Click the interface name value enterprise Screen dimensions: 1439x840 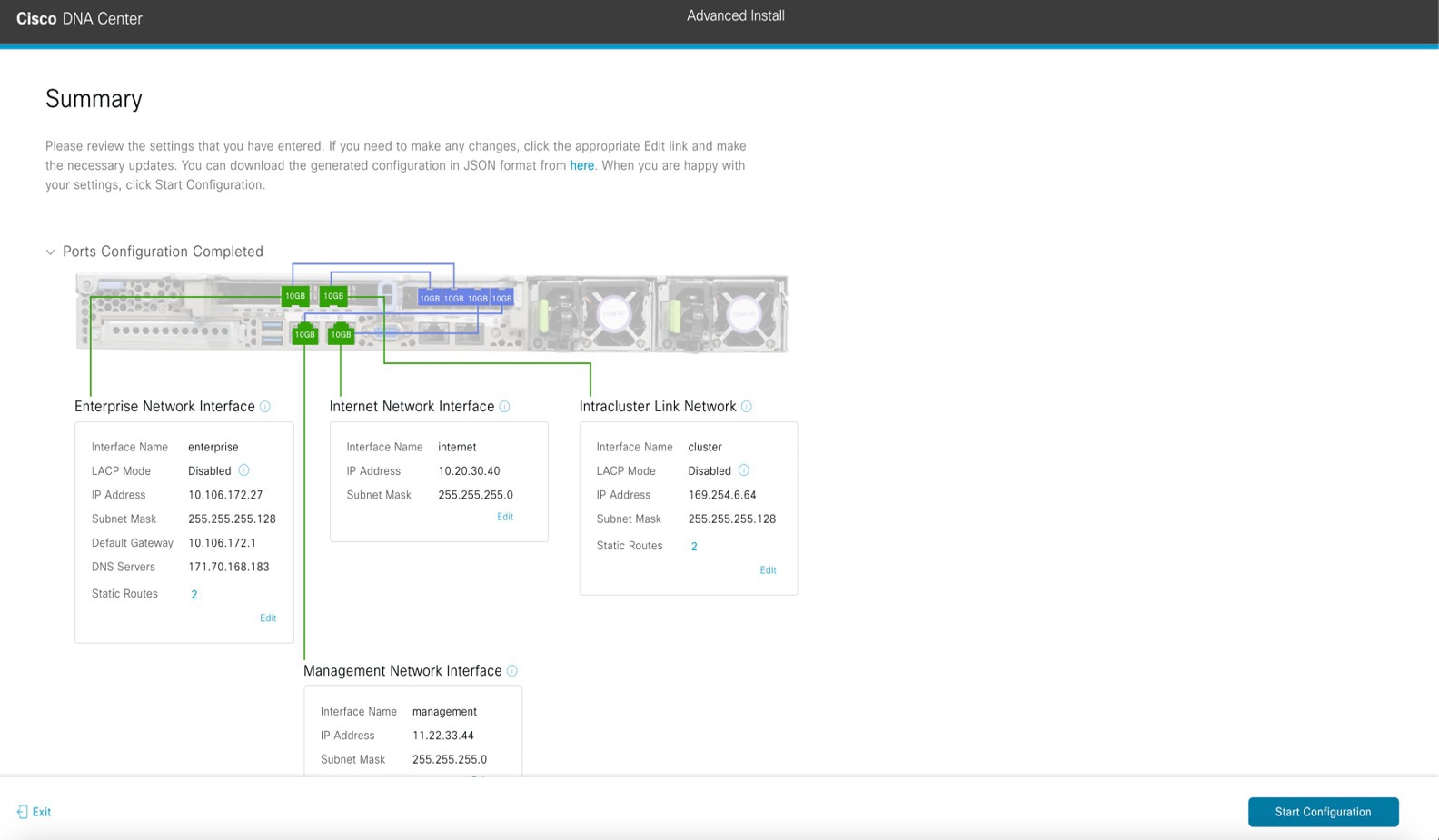coord(213,447)
